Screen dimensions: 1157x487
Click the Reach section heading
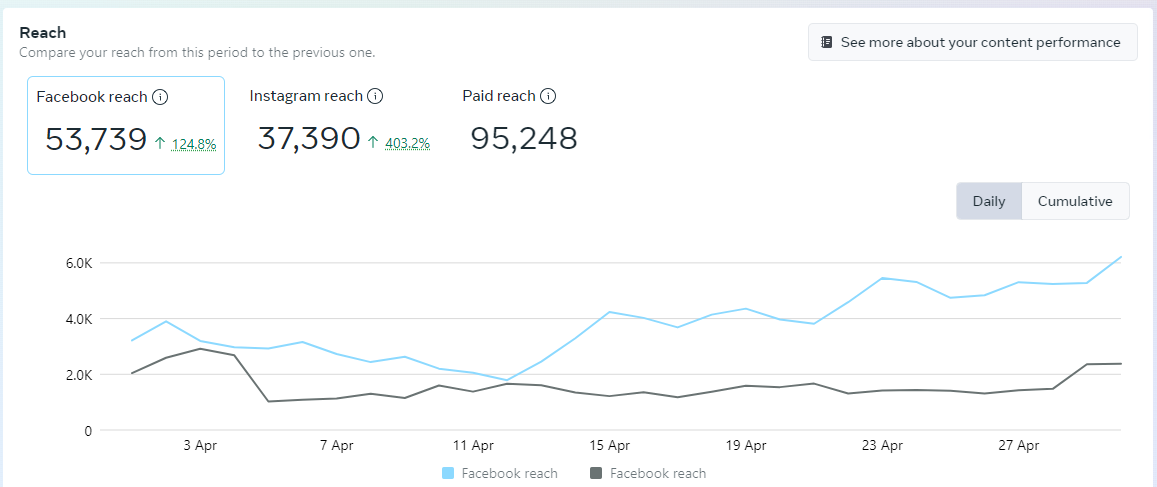[x=43, y=33]
